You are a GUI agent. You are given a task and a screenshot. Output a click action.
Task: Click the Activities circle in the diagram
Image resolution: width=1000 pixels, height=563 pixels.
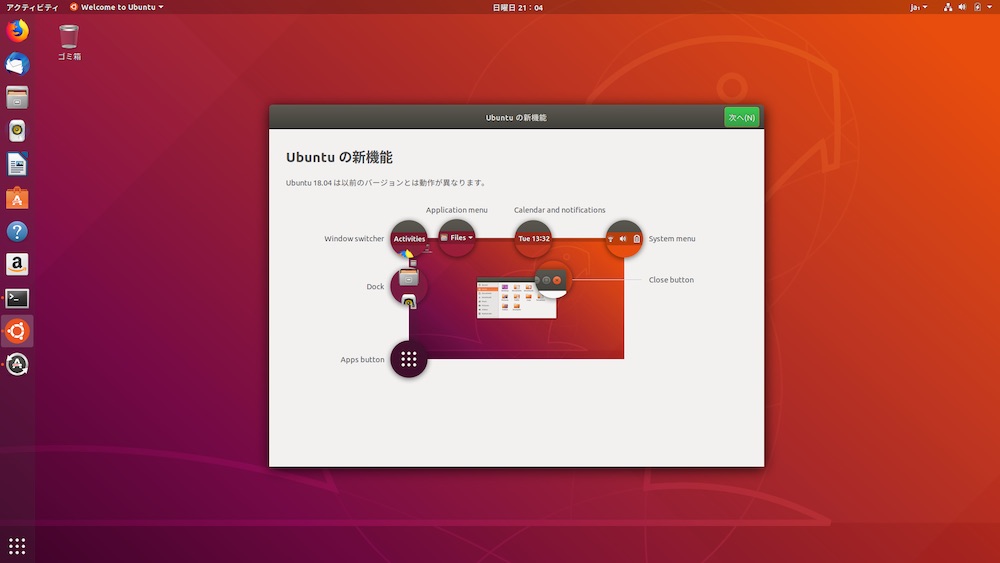(x=409, y=238)
